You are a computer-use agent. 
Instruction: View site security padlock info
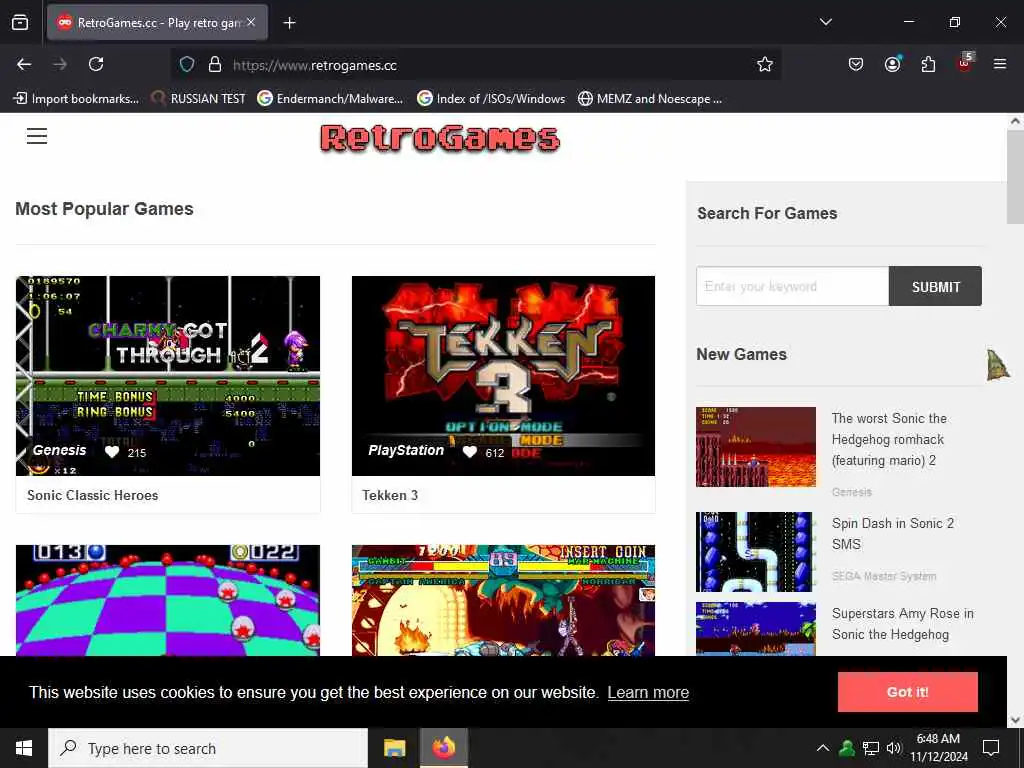tap(215, 65)
